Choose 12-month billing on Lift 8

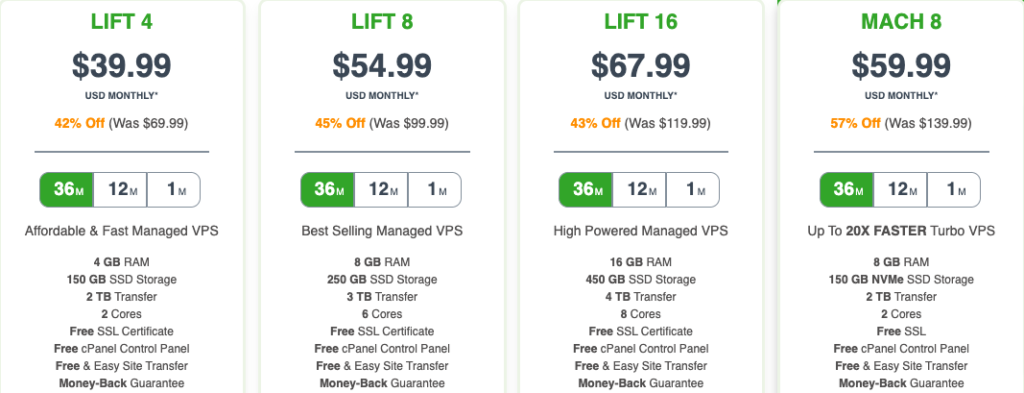click(381, 190)
